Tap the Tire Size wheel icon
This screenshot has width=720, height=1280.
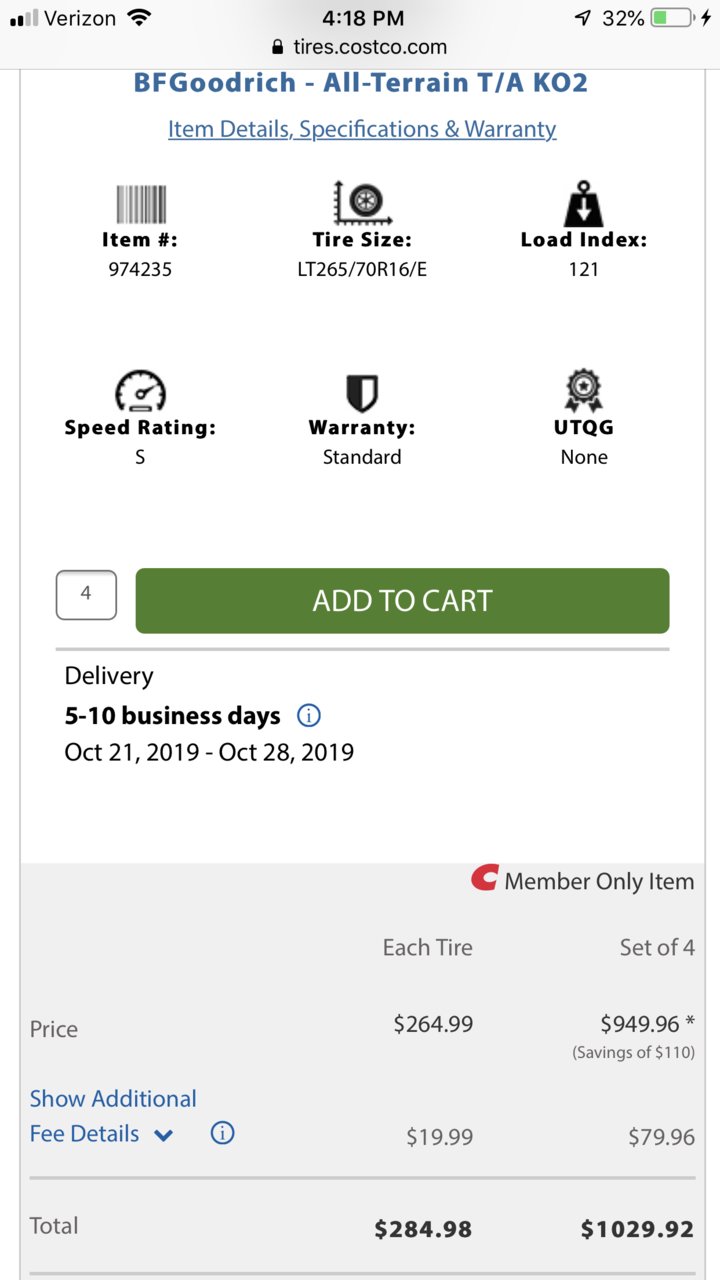361,202
